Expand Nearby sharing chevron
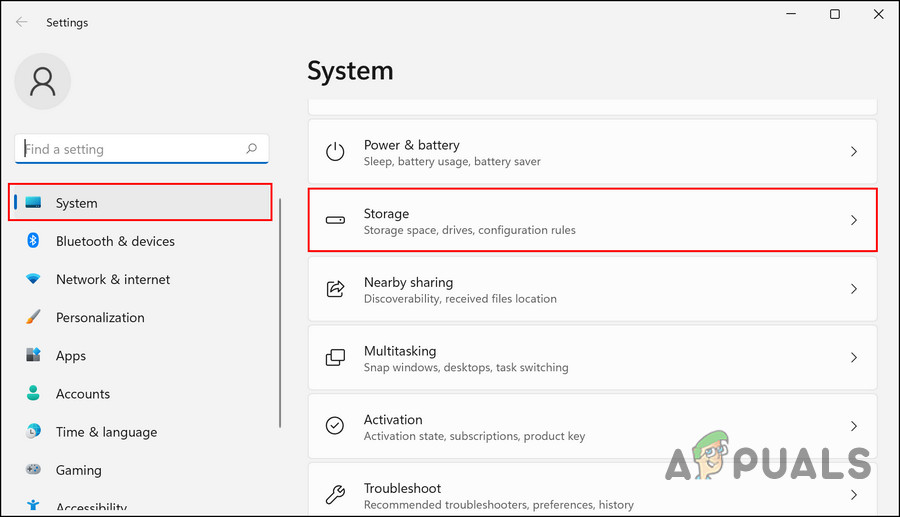The width and height of the screenshot is (900, 517). pos(854,289)
